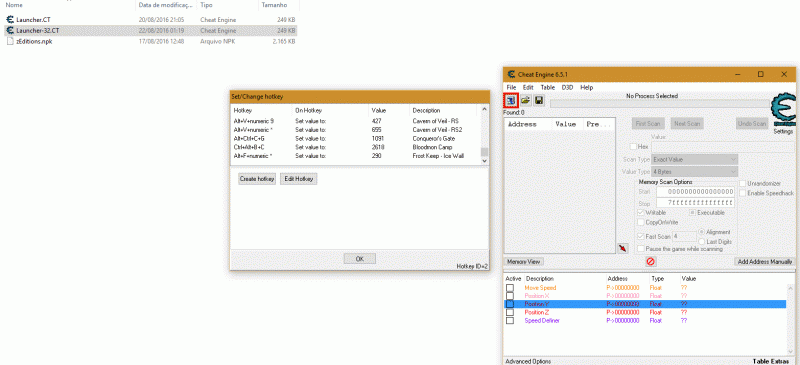The width and height of the screenshot is (800, 365).
Task: Toggle the Fast Scan checkbox
Action: coord(641,236)
